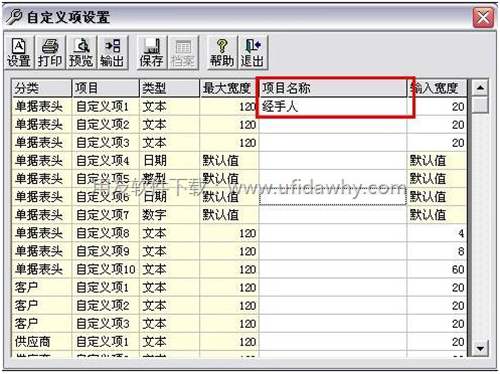Viewport: 500px width, 374px height.
Task: Click the 日期 type cell of 自定义项4
Action: tap(169, 161)
